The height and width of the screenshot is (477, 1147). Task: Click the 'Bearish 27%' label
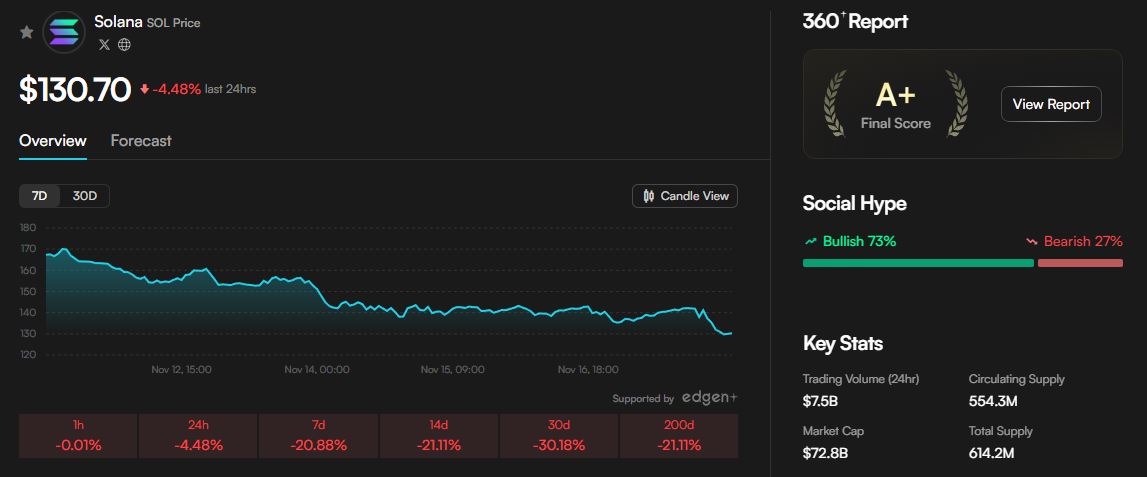1083,241
